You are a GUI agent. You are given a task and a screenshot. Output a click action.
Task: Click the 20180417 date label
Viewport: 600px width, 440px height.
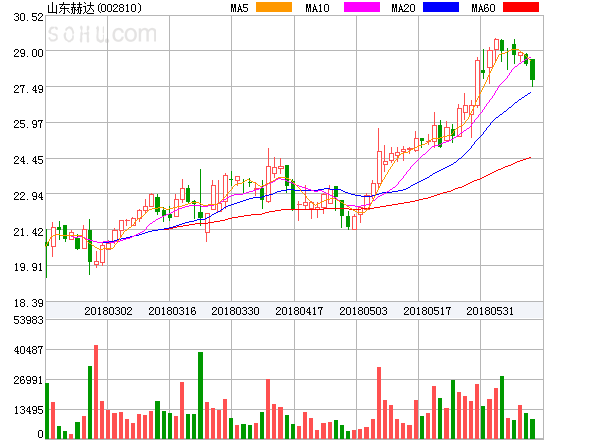tap(299, 311)
